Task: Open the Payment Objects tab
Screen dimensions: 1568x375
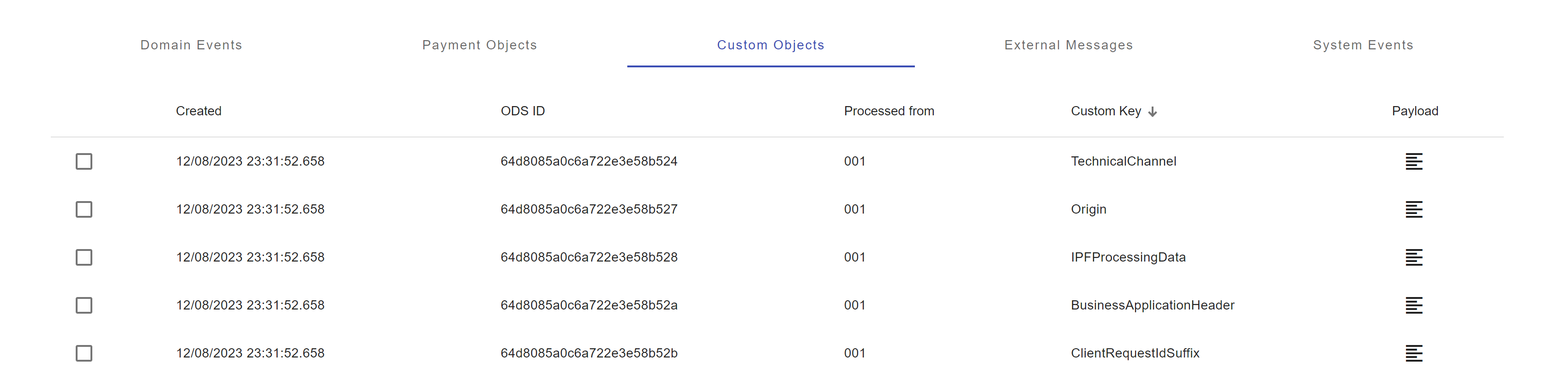Action: tap(480, 44)
